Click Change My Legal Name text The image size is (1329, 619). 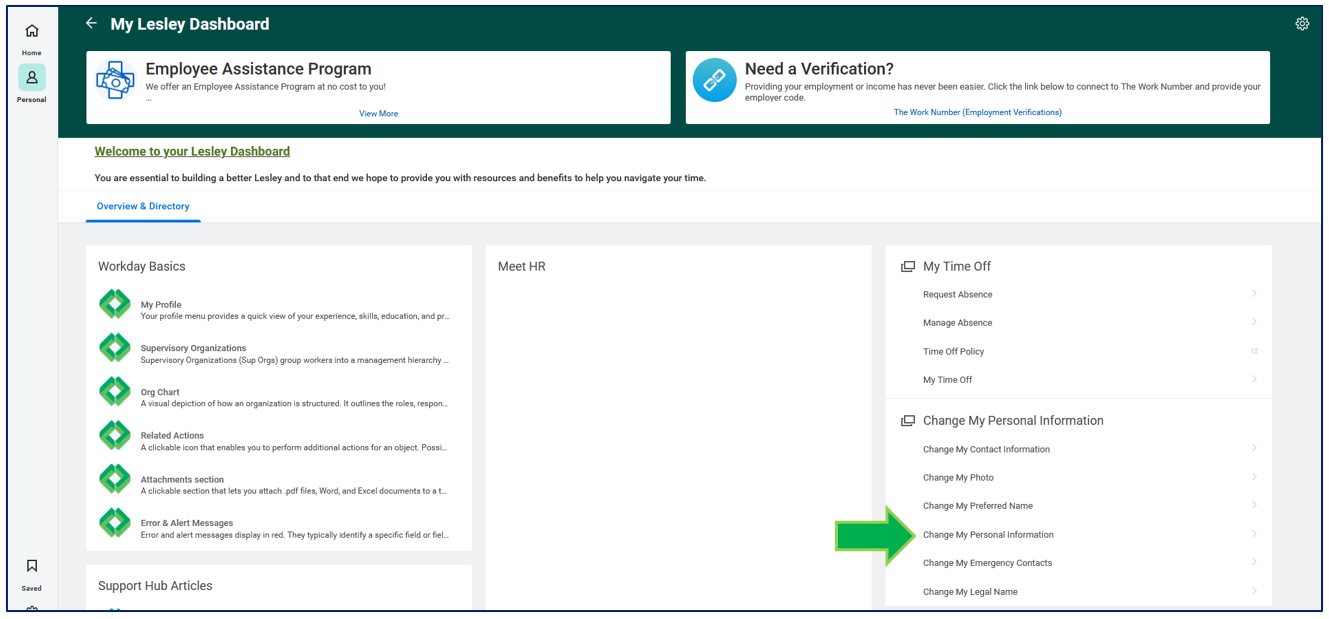[x=970, y=592]
